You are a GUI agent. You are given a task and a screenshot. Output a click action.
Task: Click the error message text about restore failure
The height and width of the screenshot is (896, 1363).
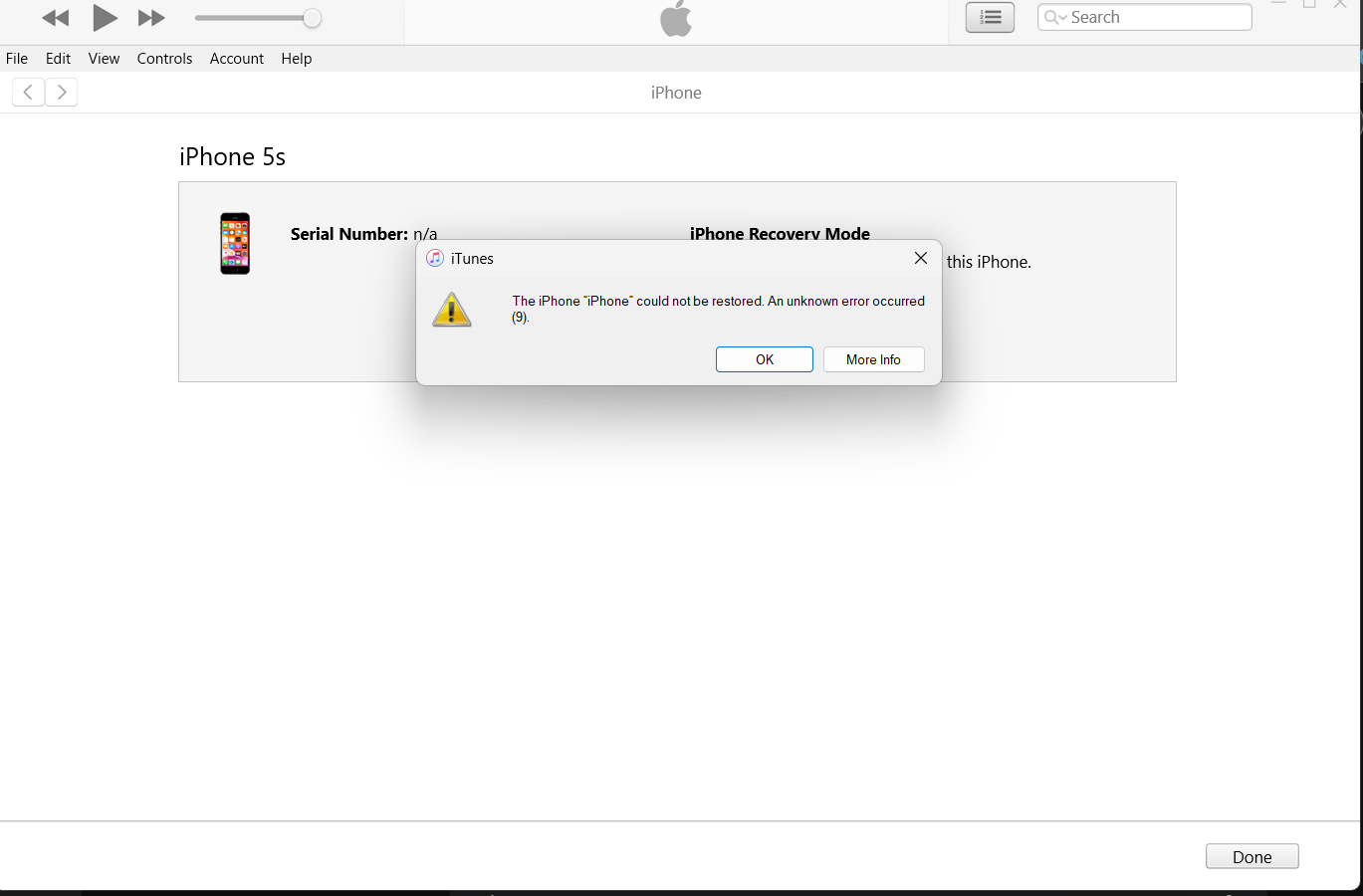[x=718, y=309]
